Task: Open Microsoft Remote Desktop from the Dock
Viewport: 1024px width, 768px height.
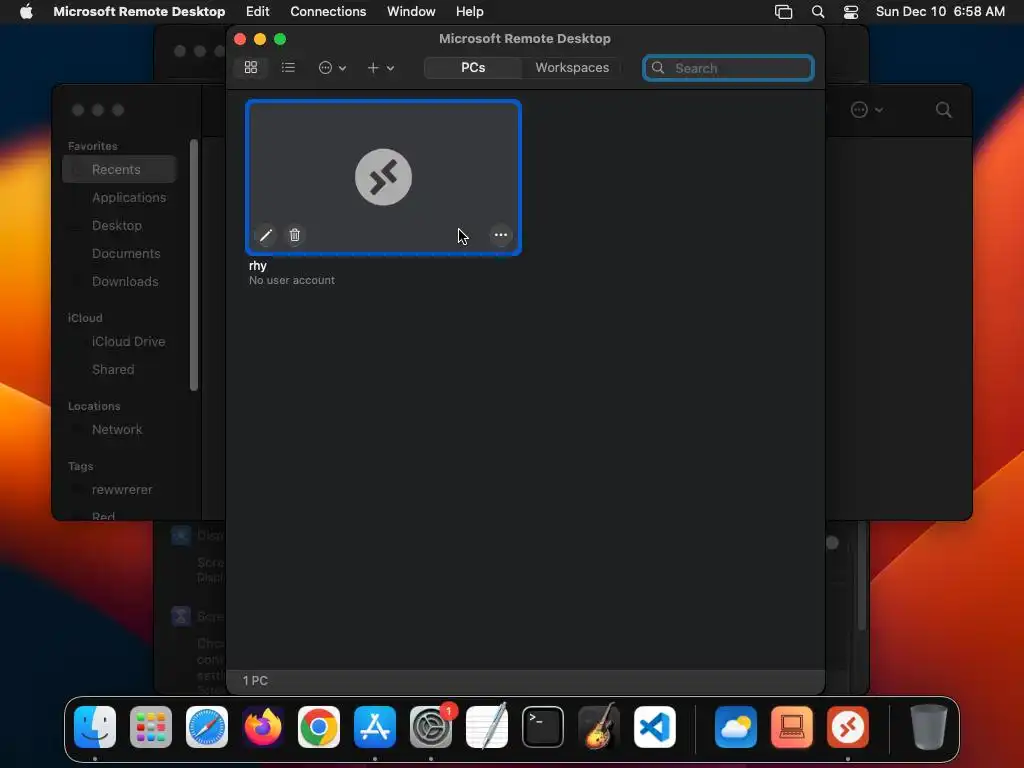Action: 848,727
